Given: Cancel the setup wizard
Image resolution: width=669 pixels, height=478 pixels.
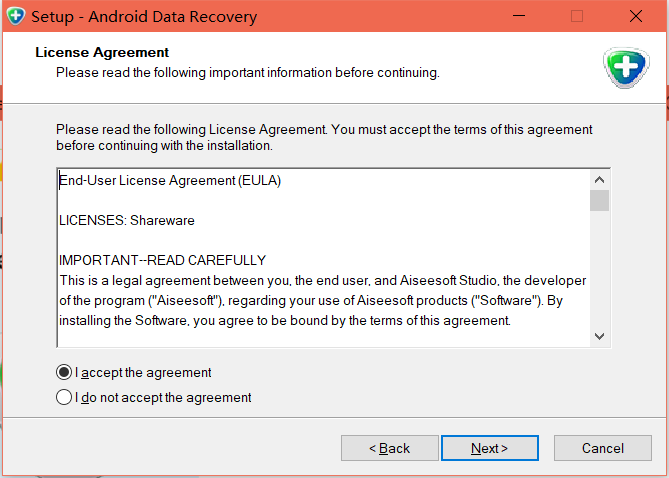Looking at the screenshot, I should click(x=603, y=448).
